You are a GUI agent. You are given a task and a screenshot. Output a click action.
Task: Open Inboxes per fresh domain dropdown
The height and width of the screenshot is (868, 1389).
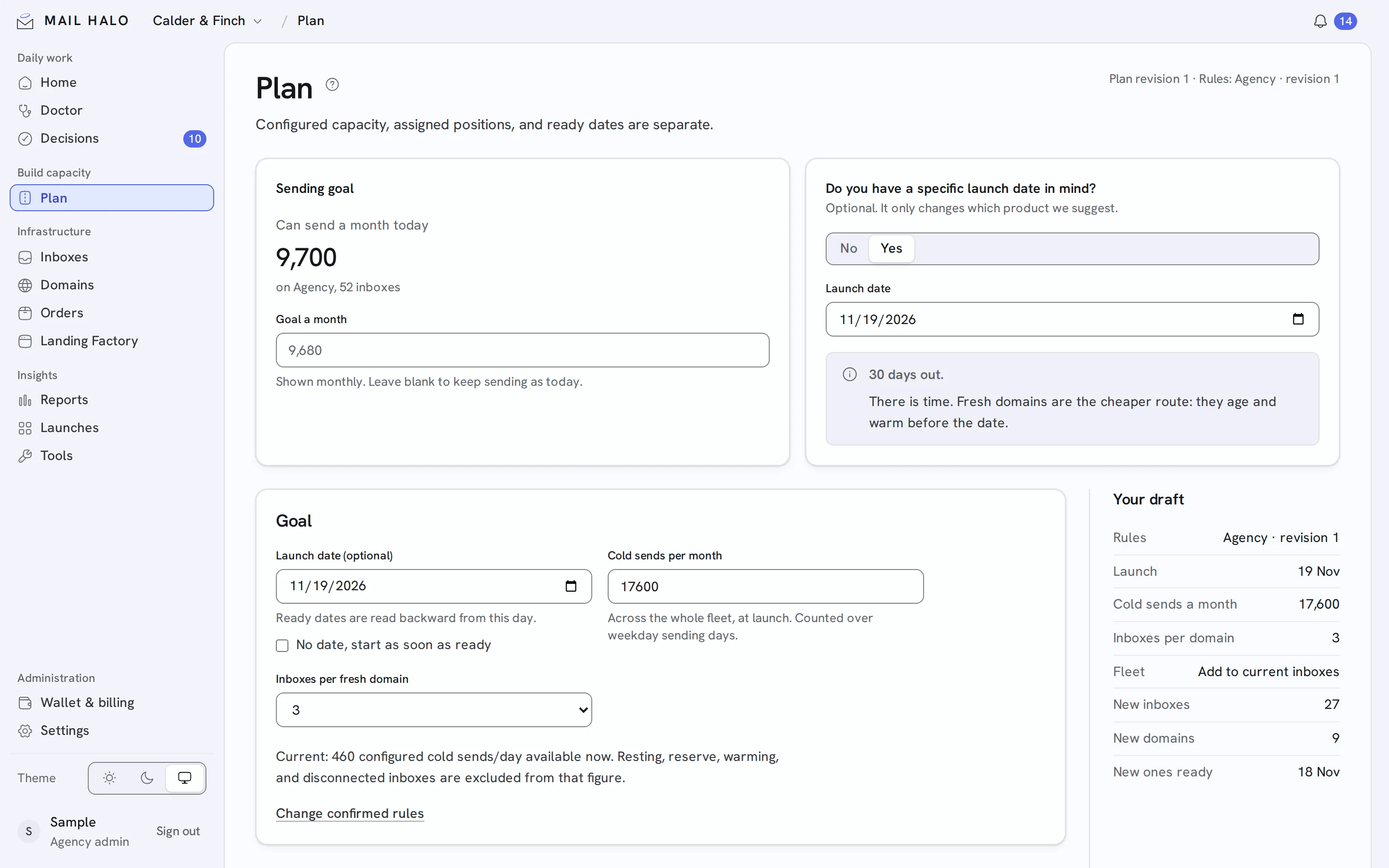click(x=434, y=709)
